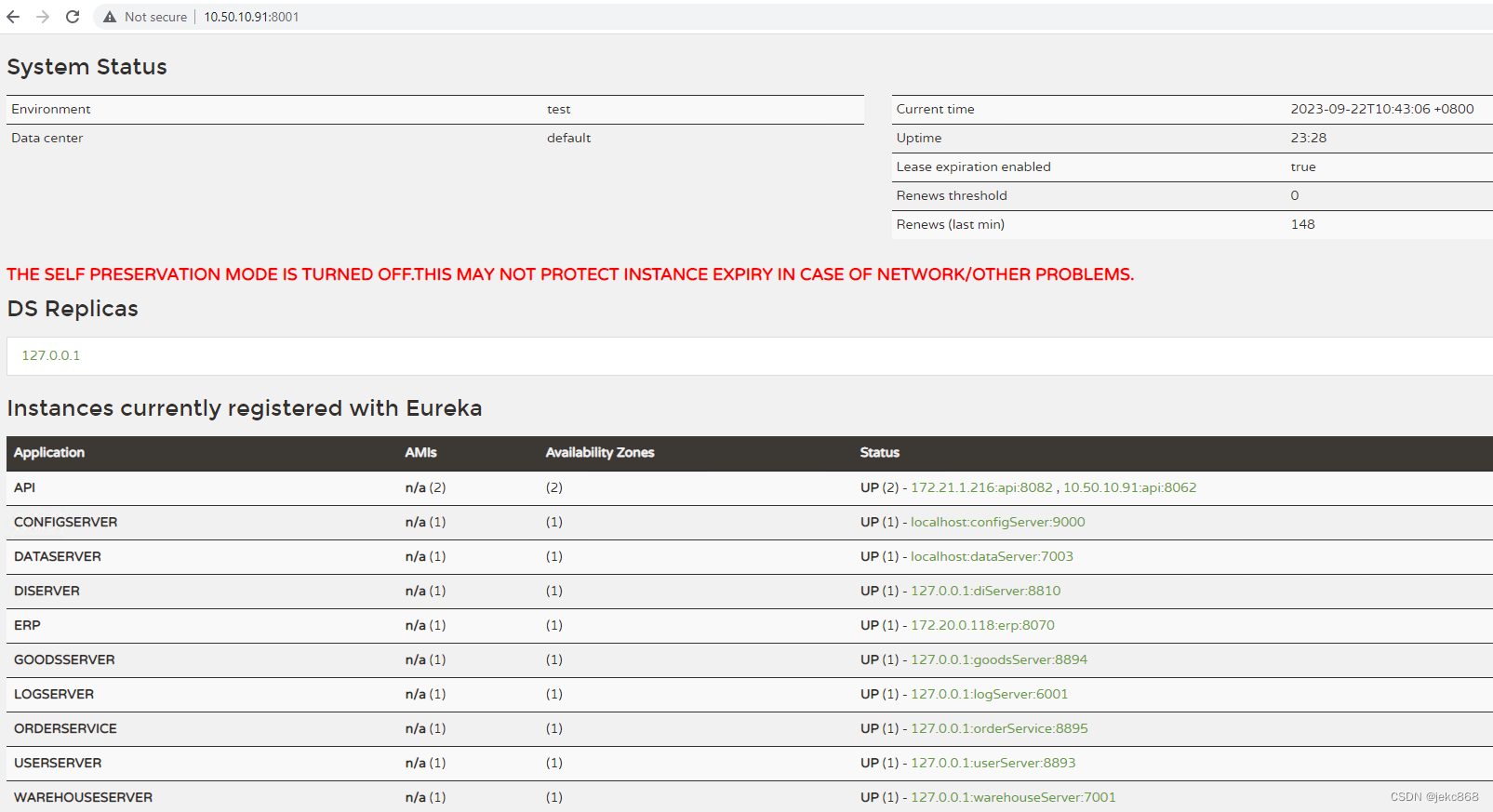Click the Renews (last min) value 148
Image resolution: width=1493 pixels, height=812 pixels.
1303,224
